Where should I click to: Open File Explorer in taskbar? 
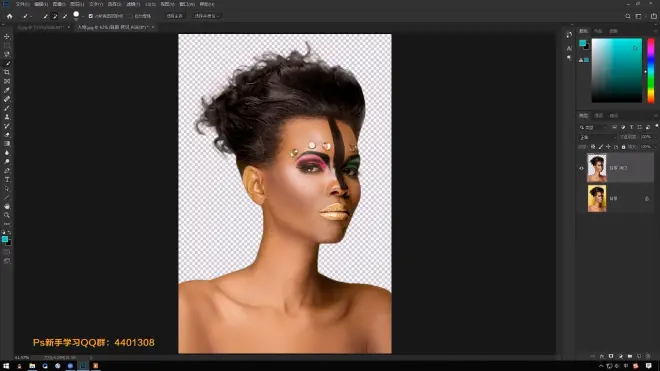pyautogui.click(x=32, y=366)
